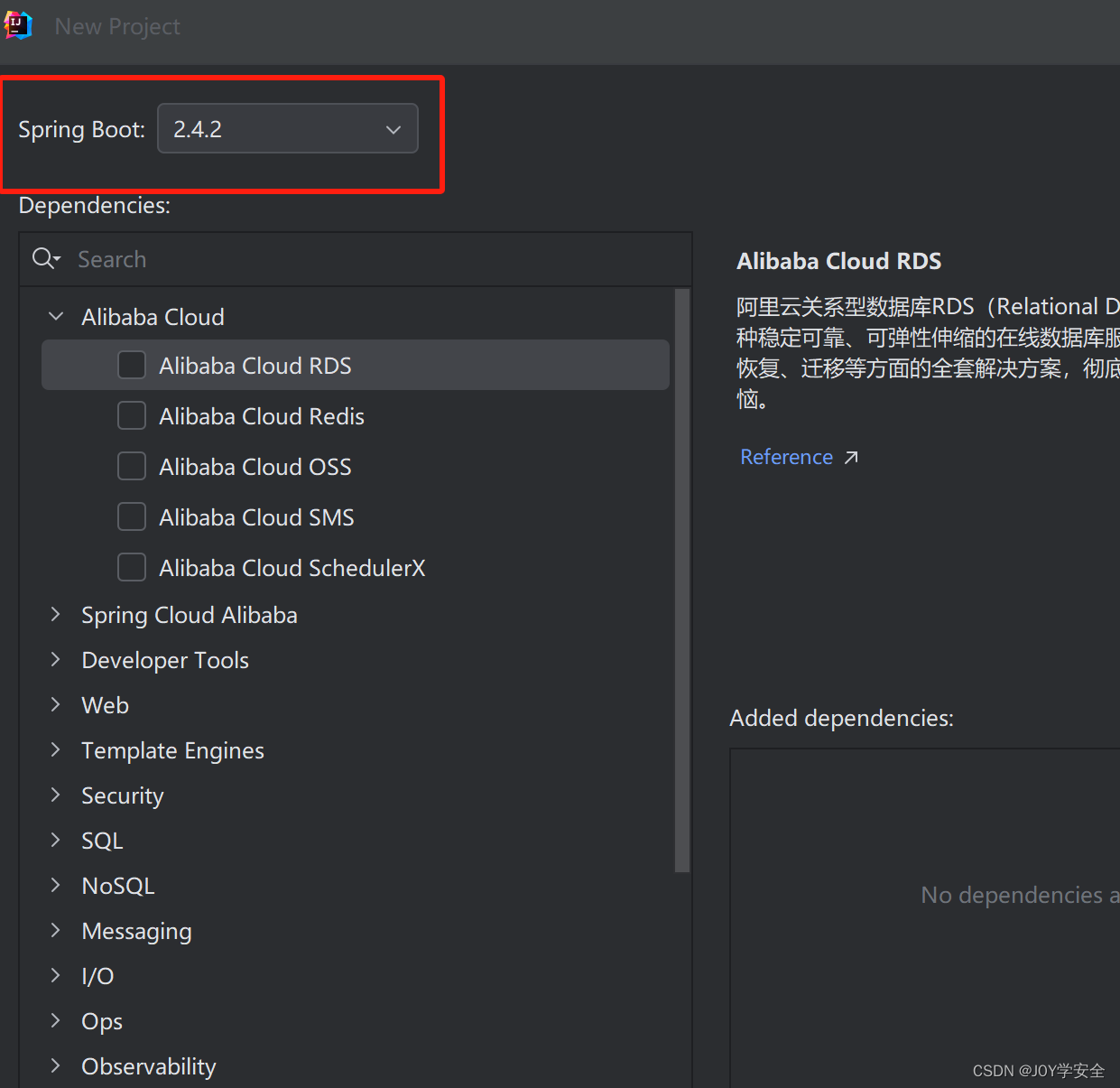
Task: Expand the Developer Tools section
Action: click(x=55, y=659)
